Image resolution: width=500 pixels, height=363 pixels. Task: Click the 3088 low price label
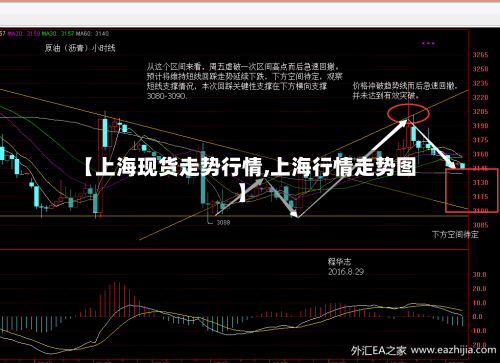pyautogui.click(x=223, y=222)
